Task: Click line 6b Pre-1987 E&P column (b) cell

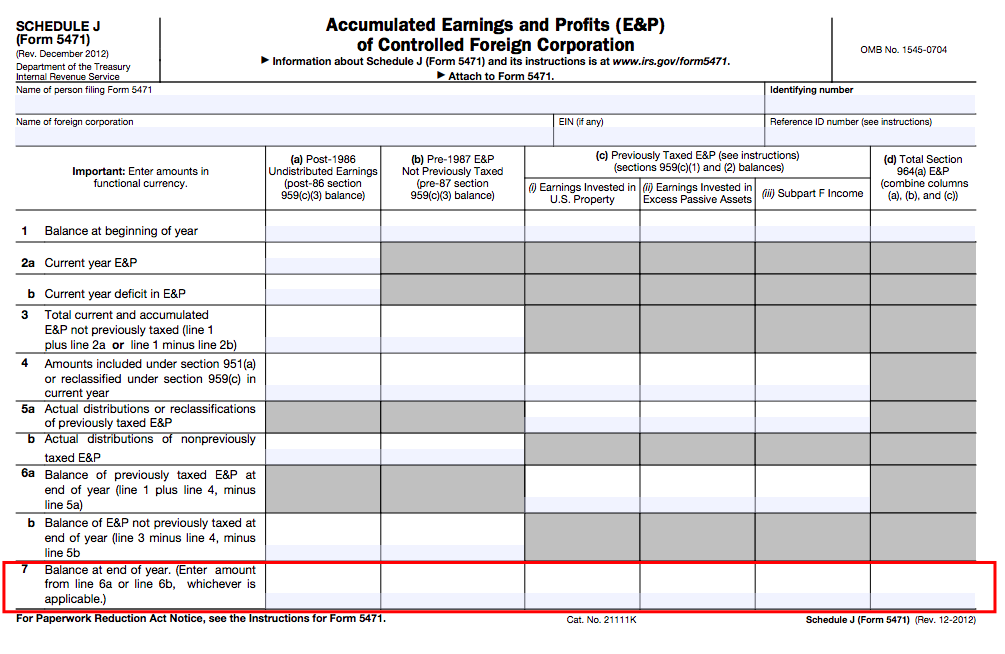Action: [x=453, y=552]
